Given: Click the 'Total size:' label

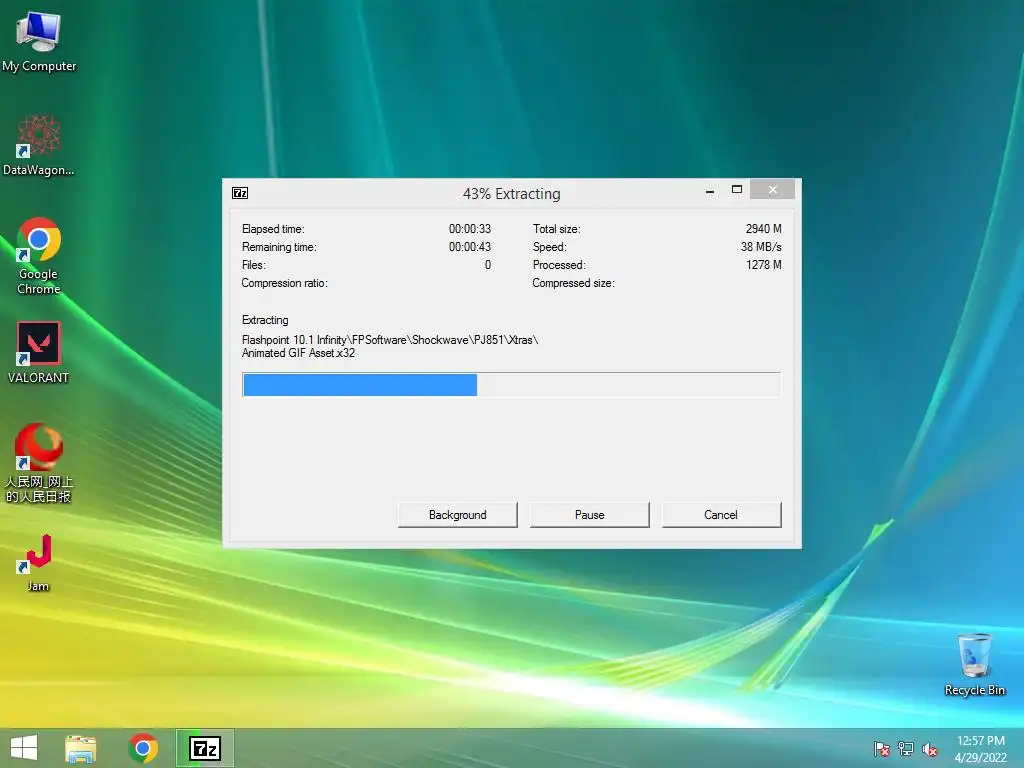Looking at the screenshot, I should [x=556, y=229].
